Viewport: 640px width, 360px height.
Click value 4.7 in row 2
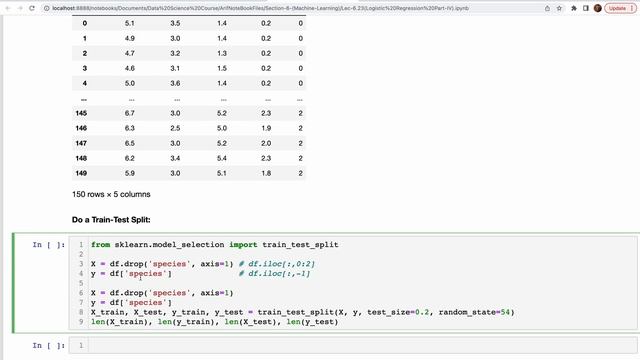pos(130,53)
